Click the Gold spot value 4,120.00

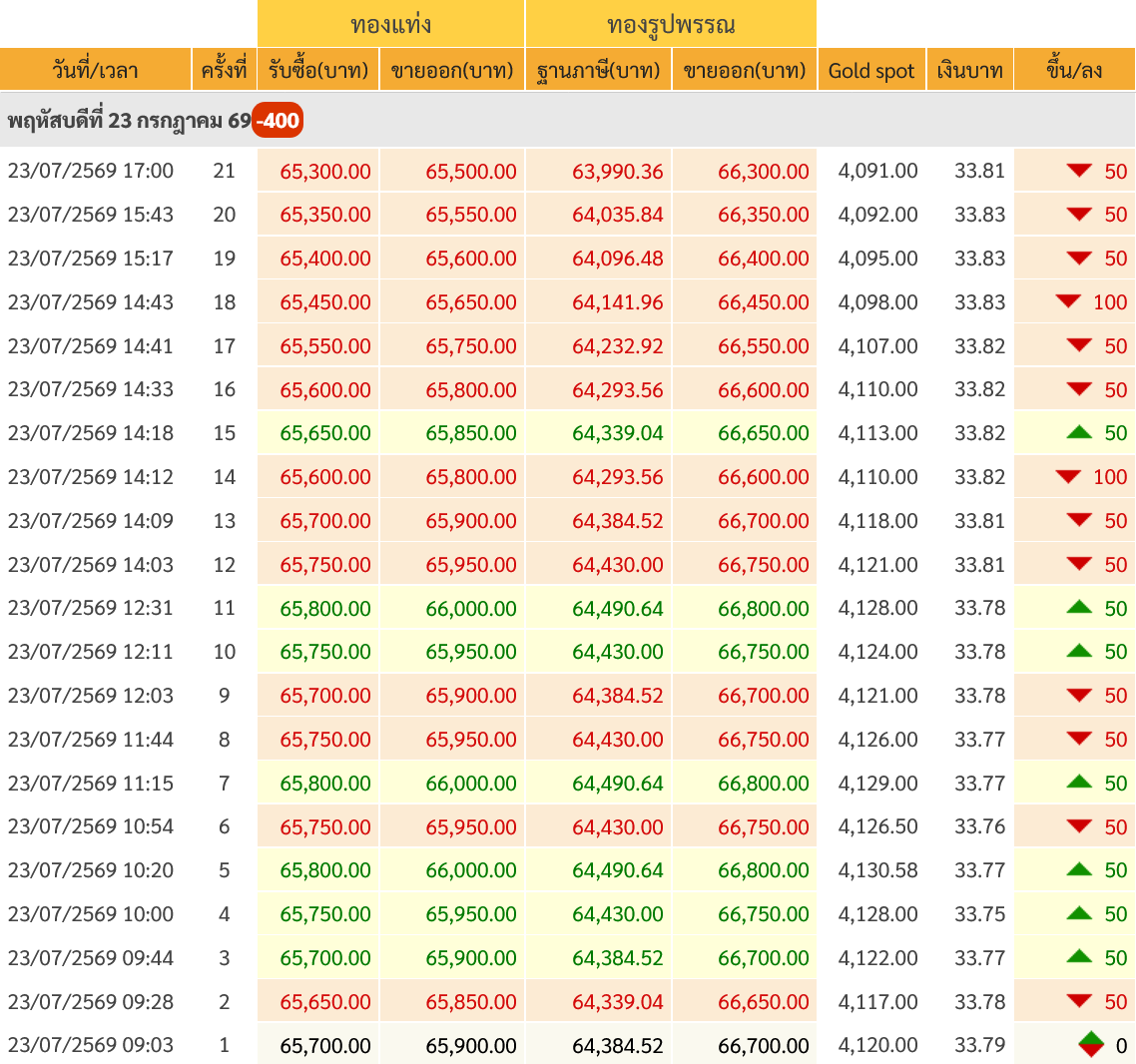pos(877,1045)
